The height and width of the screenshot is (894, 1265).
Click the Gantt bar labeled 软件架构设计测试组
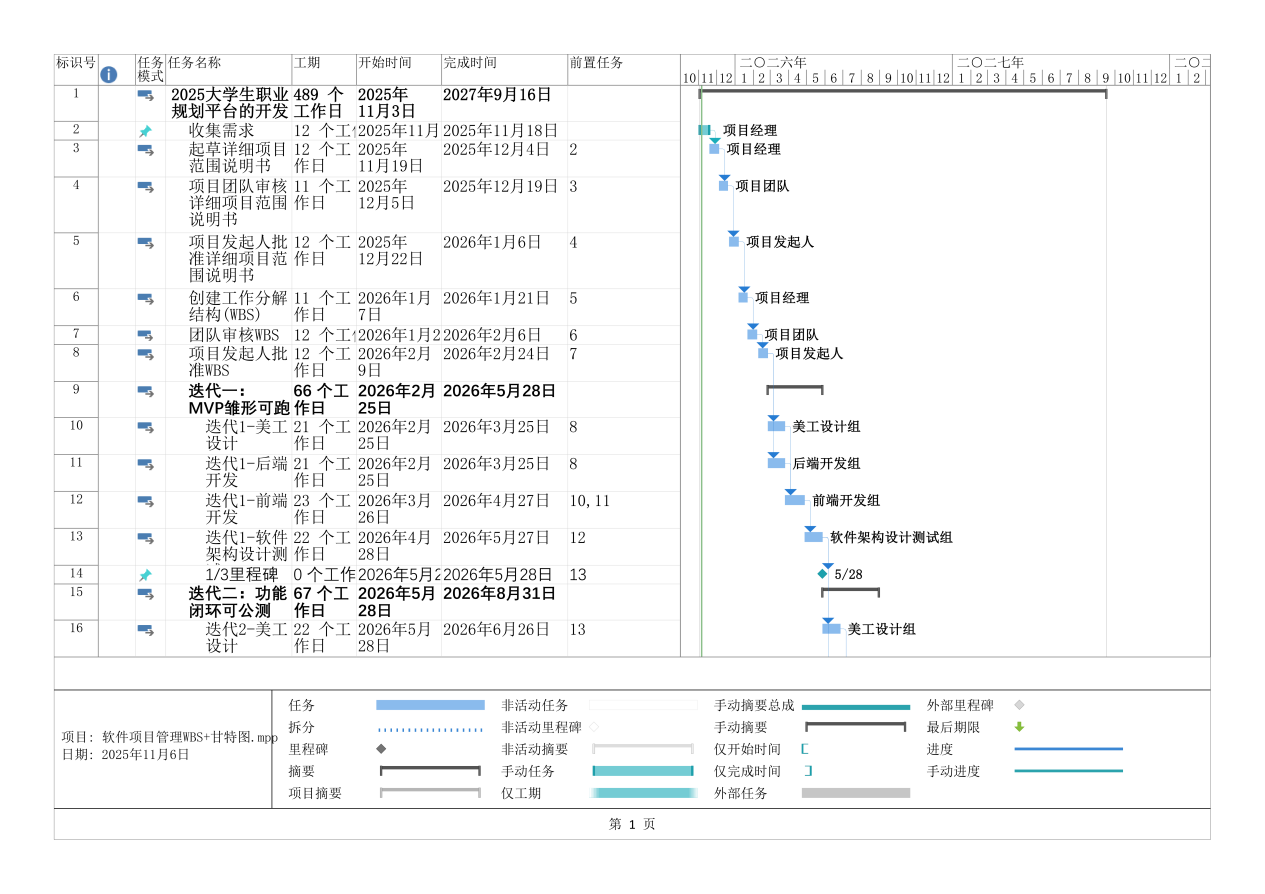(814, 537)
